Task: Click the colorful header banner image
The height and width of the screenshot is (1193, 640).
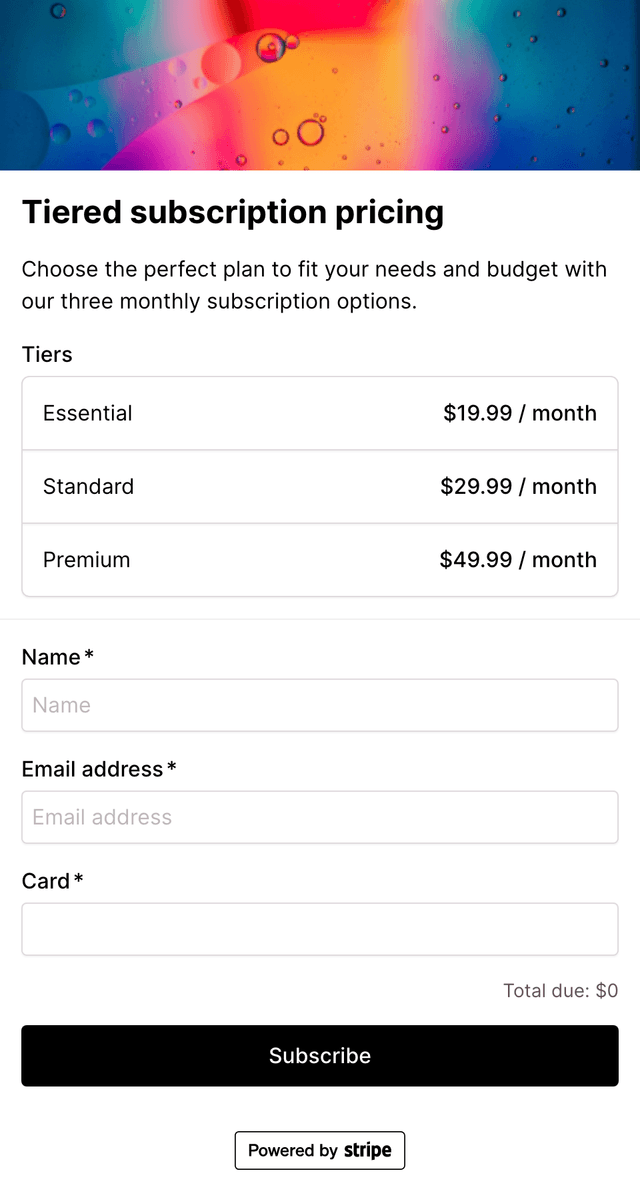Action: [320, 84]
